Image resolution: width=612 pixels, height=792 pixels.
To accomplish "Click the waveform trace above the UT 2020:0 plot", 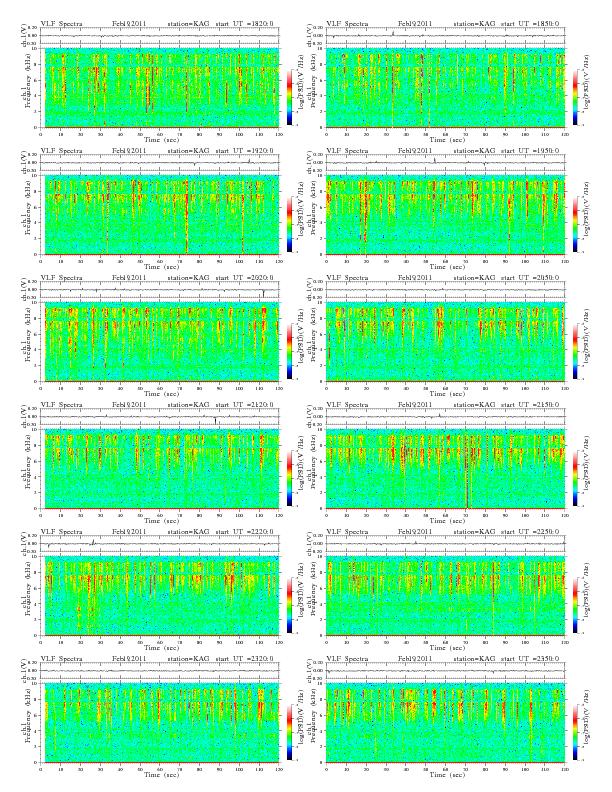I will pyautogui.click(x=160, y=290).
